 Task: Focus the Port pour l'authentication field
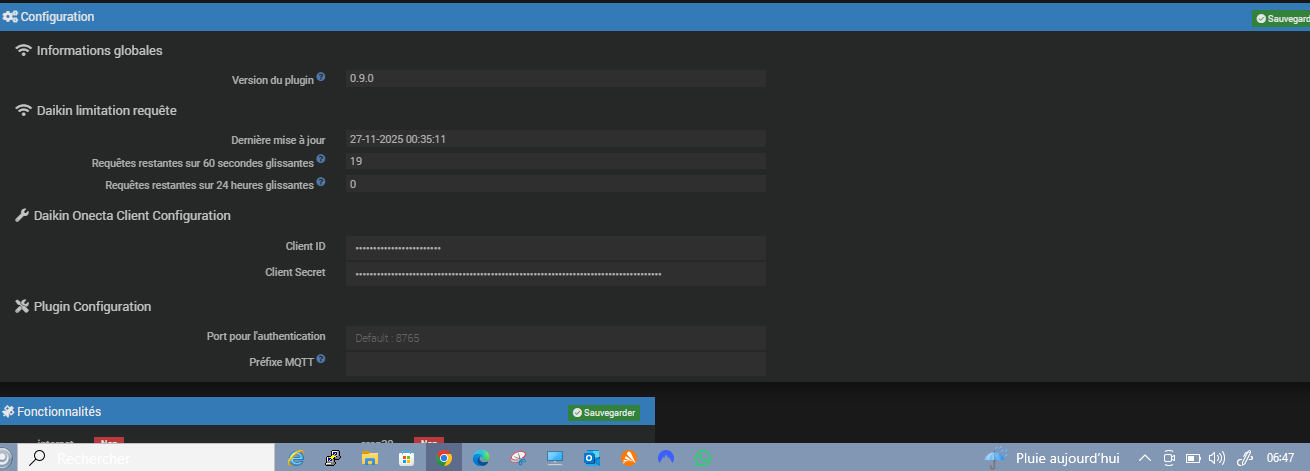point(556,338)
